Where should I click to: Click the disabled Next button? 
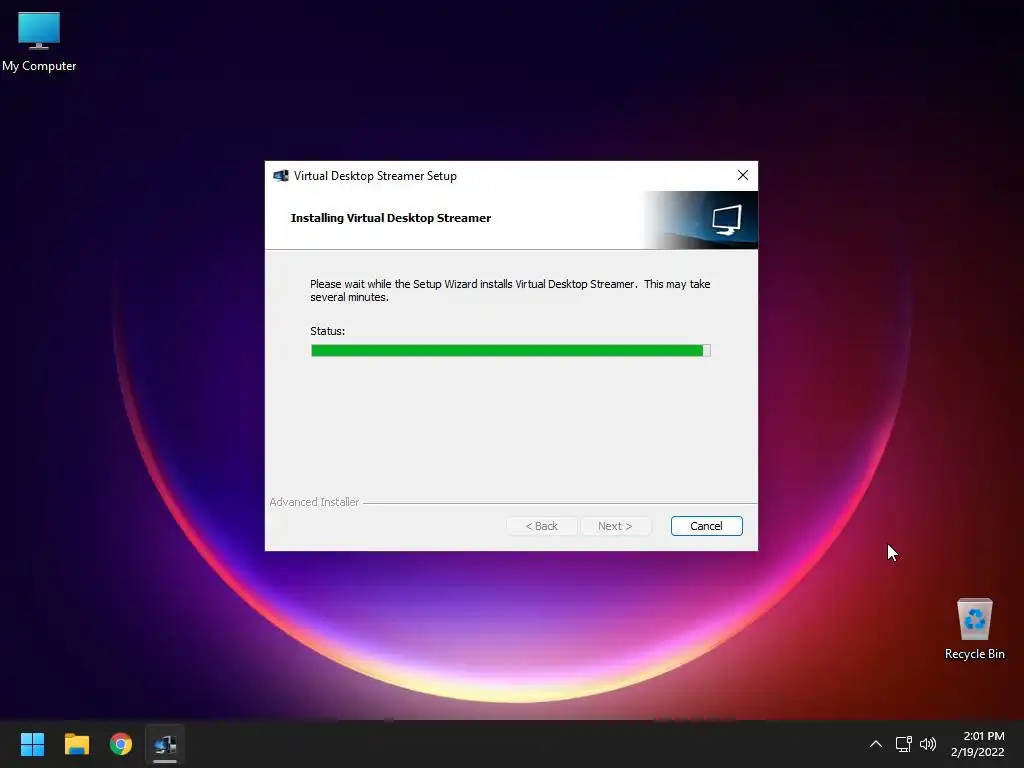point(615,526)
